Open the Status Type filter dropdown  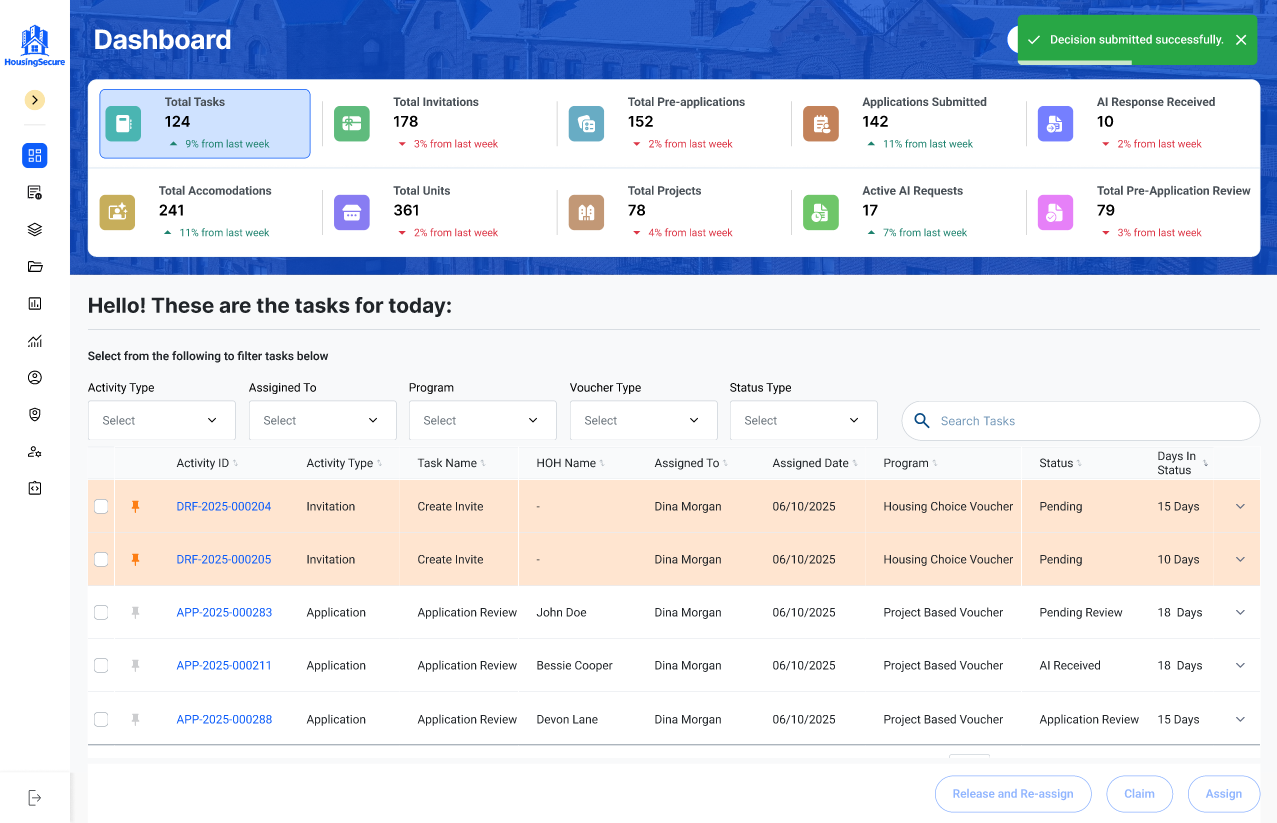tap(803, 421)
